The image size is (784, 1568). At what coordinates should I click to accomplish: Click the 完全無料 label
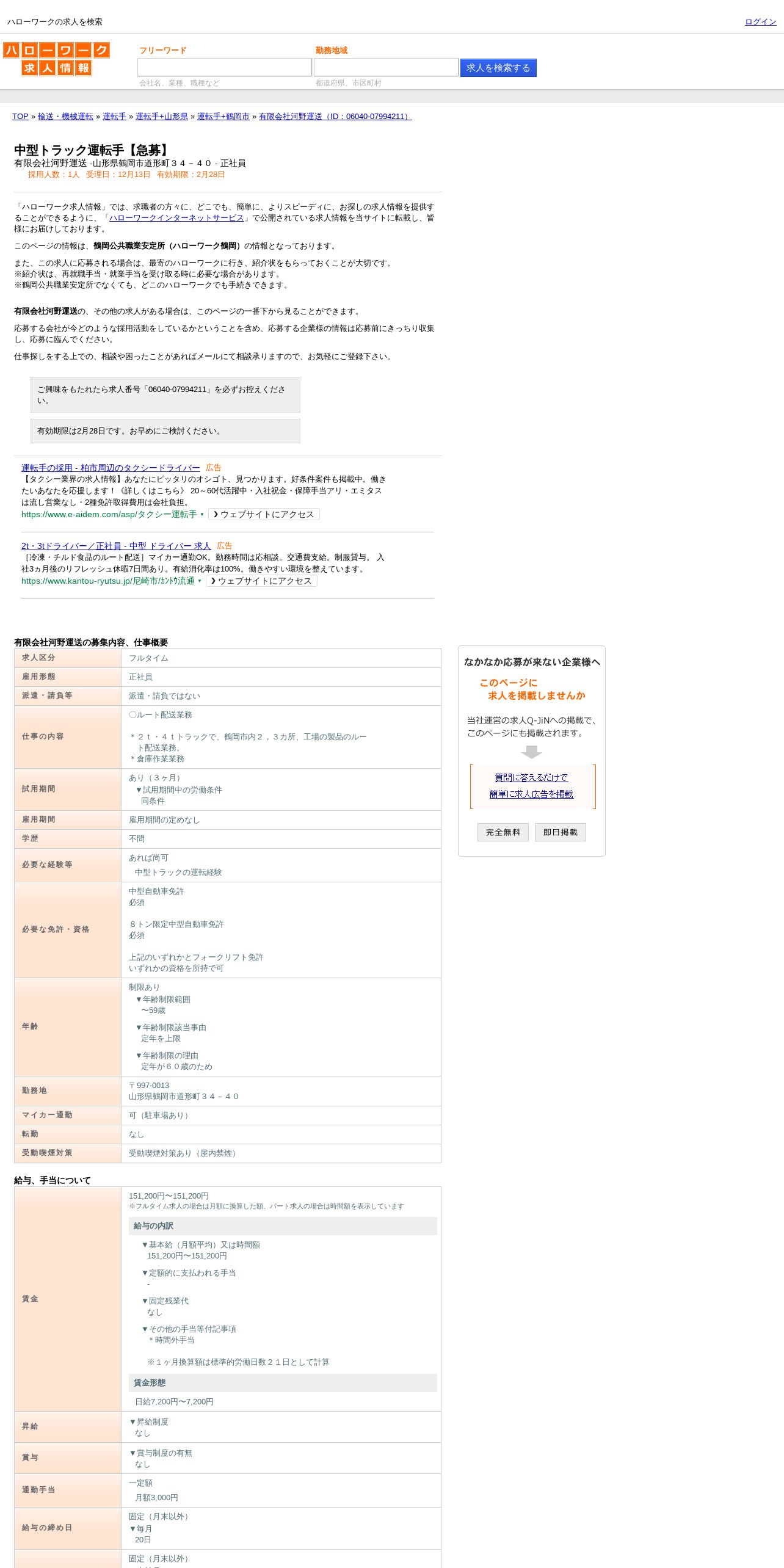[503, 832]
